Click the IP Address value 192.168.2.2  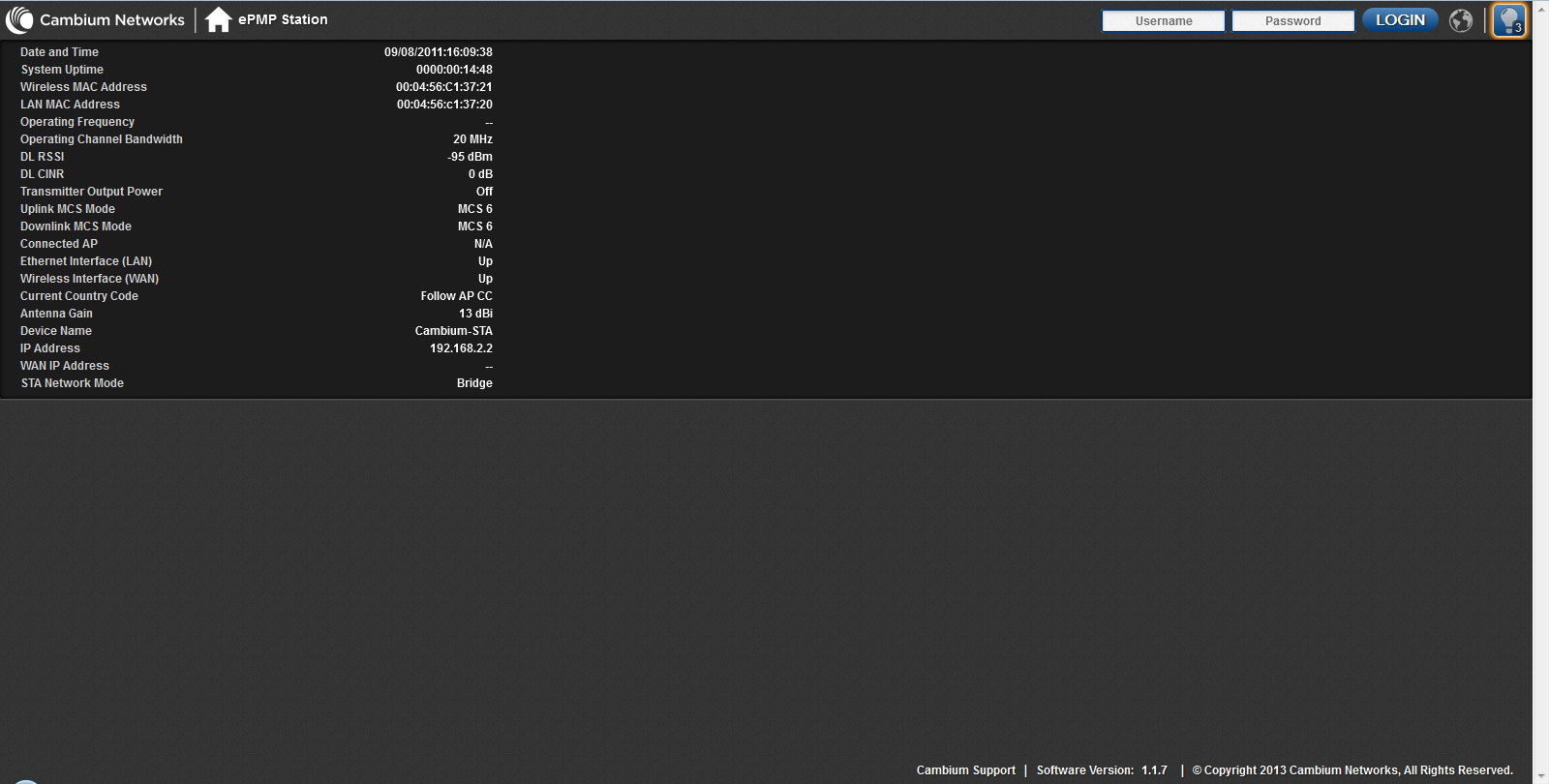coord(461,348)
